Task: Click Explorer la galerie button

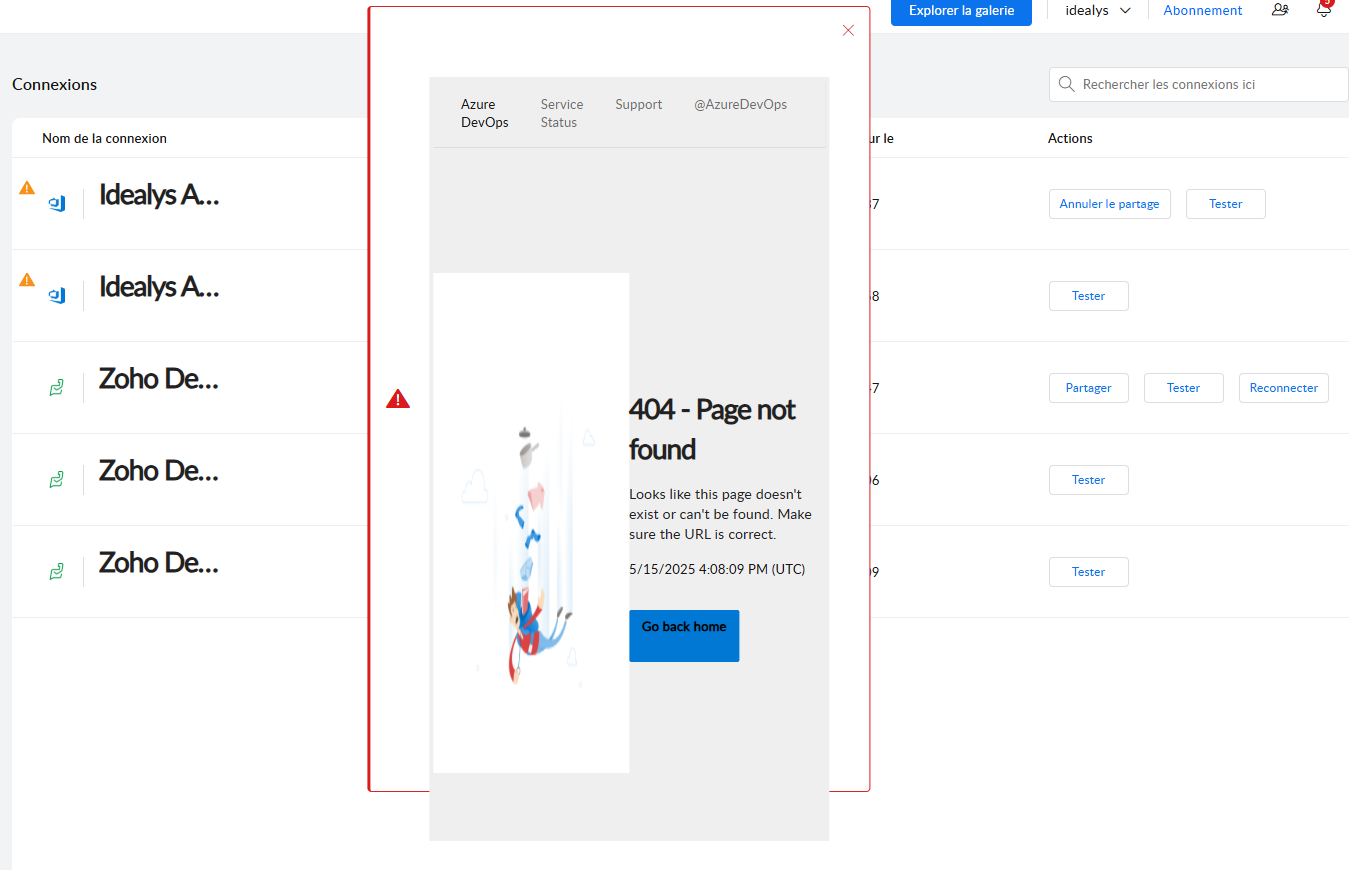Action: click(x=961, y=11)
